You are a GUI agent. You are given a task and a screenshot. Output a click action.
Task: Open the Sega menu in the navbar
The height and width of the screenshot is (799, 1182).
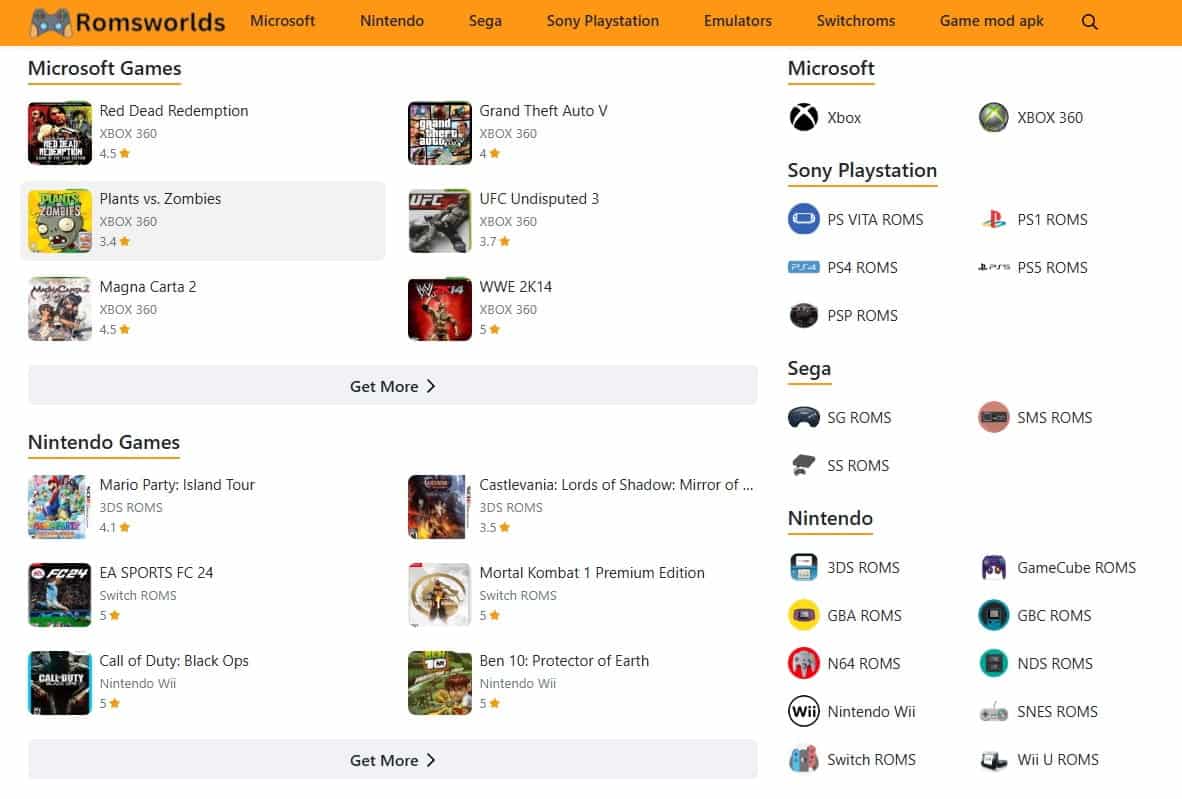pyautogui.click(x=485, y=21)
